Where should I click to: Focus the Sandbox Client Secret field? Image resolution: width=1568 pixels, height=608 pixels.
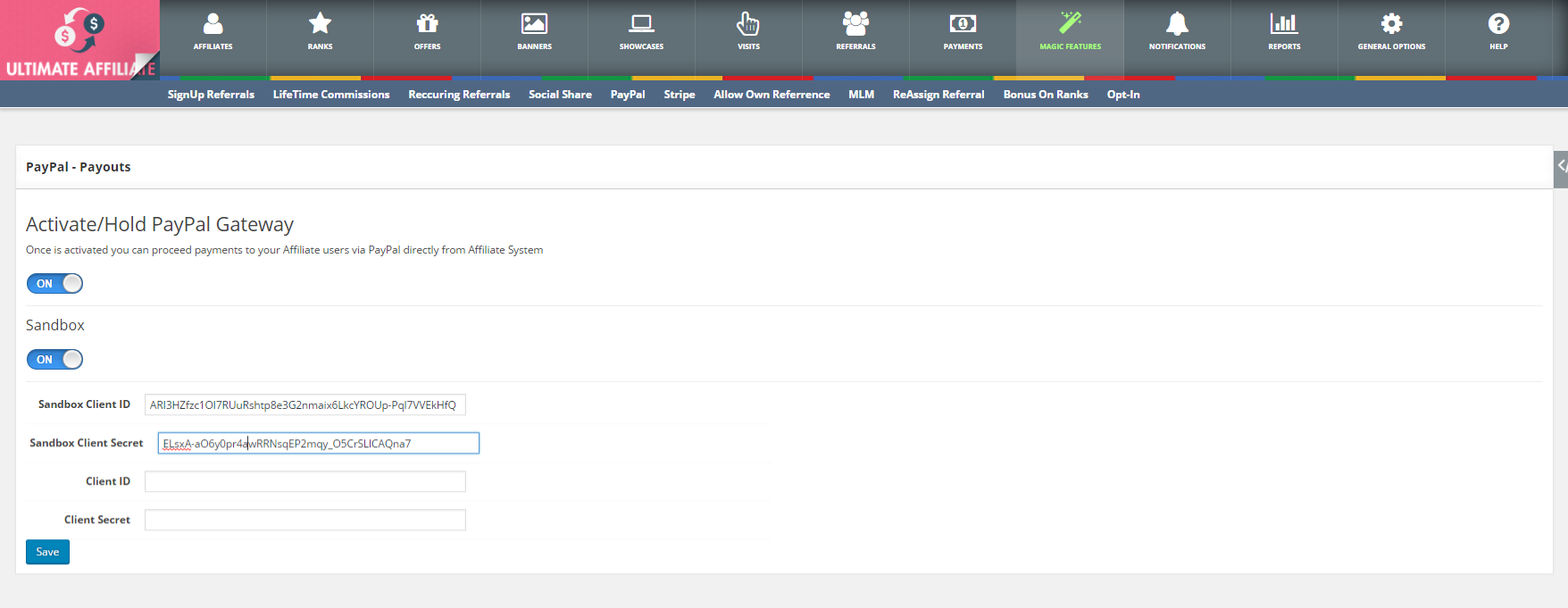(x=319, y=443)
